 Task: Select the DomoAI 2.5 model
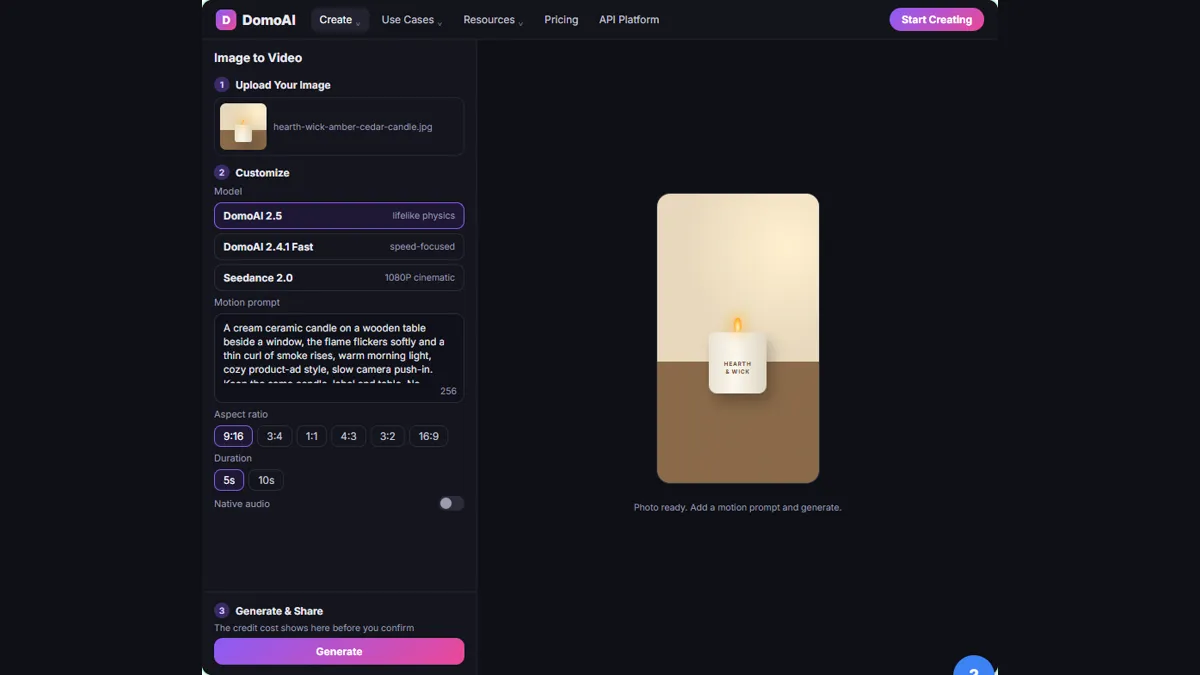click(x=339, y=216)
